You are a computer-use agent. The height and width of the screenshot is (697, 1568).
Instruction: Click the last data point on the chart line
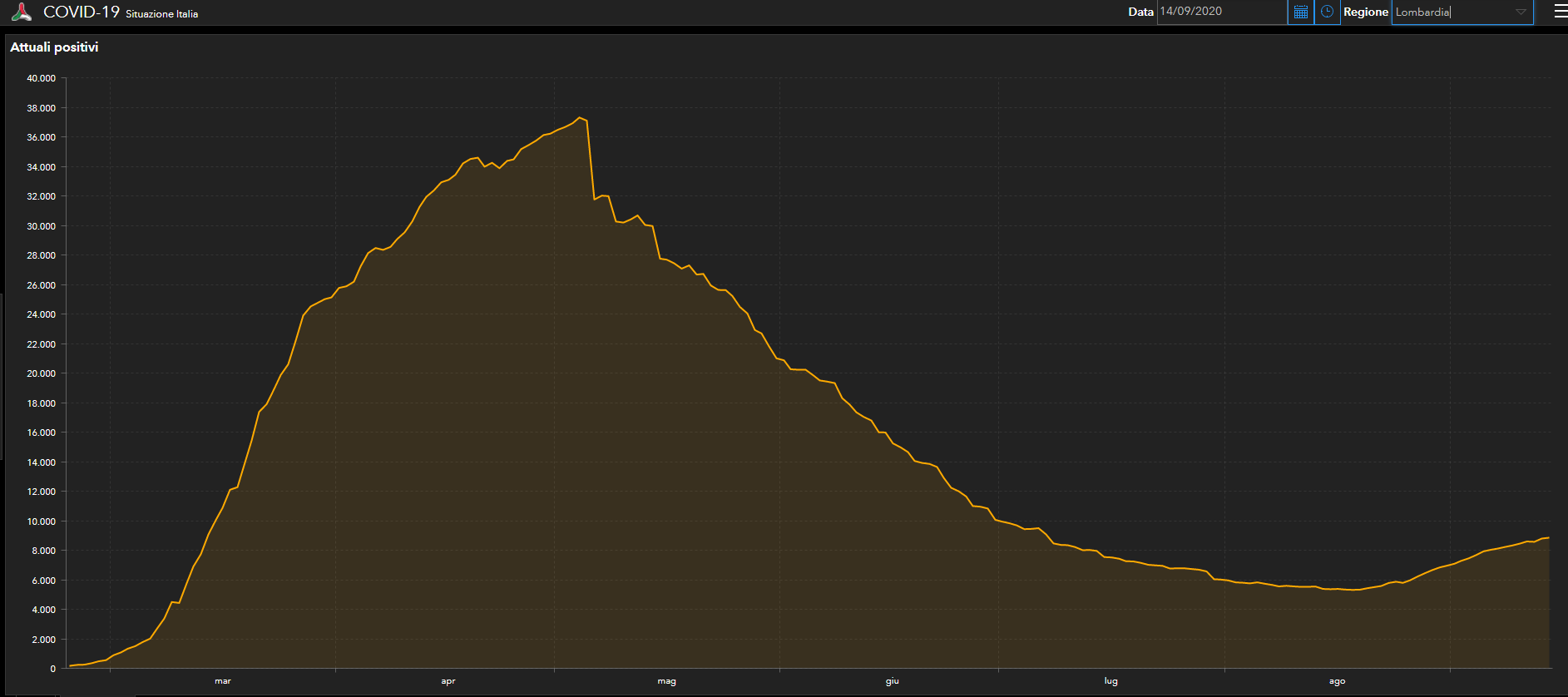pyautogui.click(x=1548, y=538)
